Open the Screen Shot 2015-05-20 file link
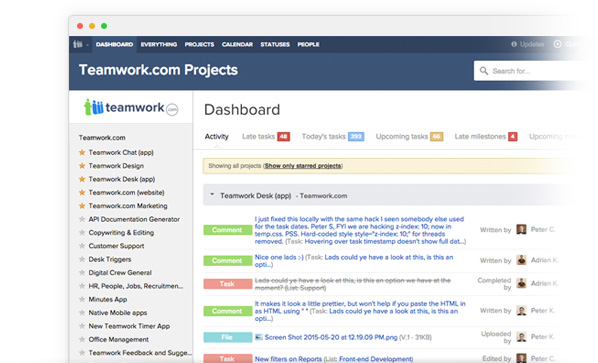598x363 pixels. (331, 337)
